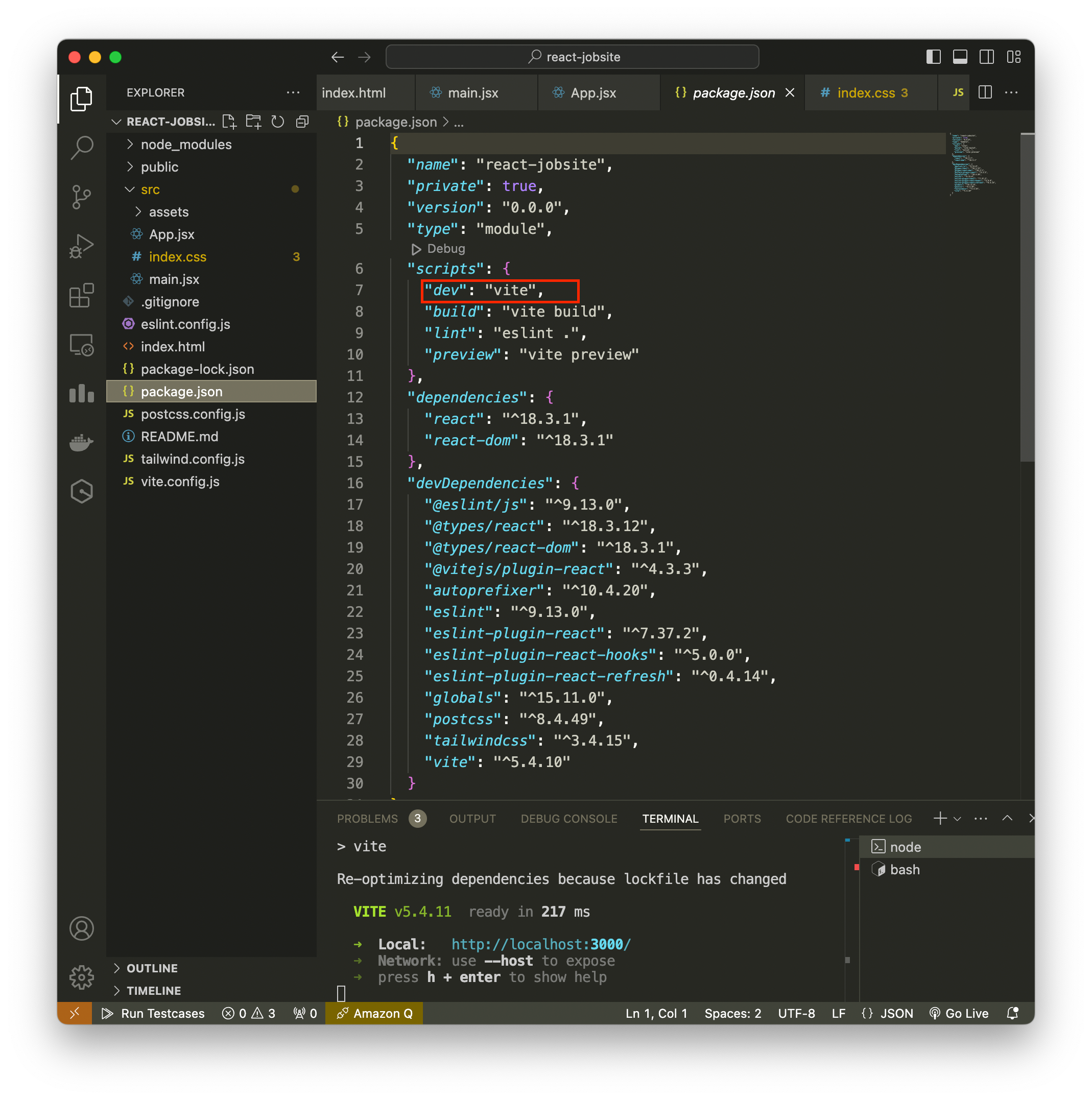The image size is (1092, 1100).
Task: Expand the TIMELINE section
Action: click(x=211, y=991)
